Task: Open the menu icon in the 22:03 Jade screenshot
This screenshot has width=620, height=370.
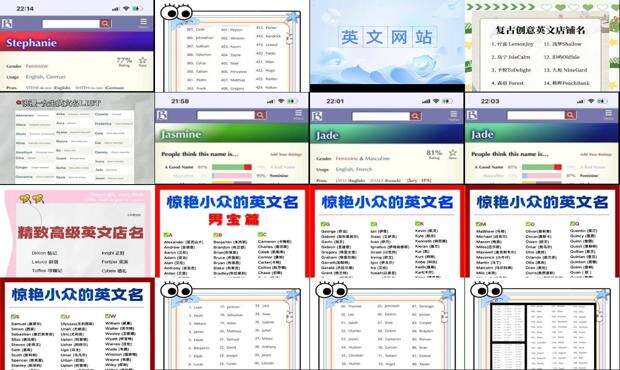Action: click(608, 114)
